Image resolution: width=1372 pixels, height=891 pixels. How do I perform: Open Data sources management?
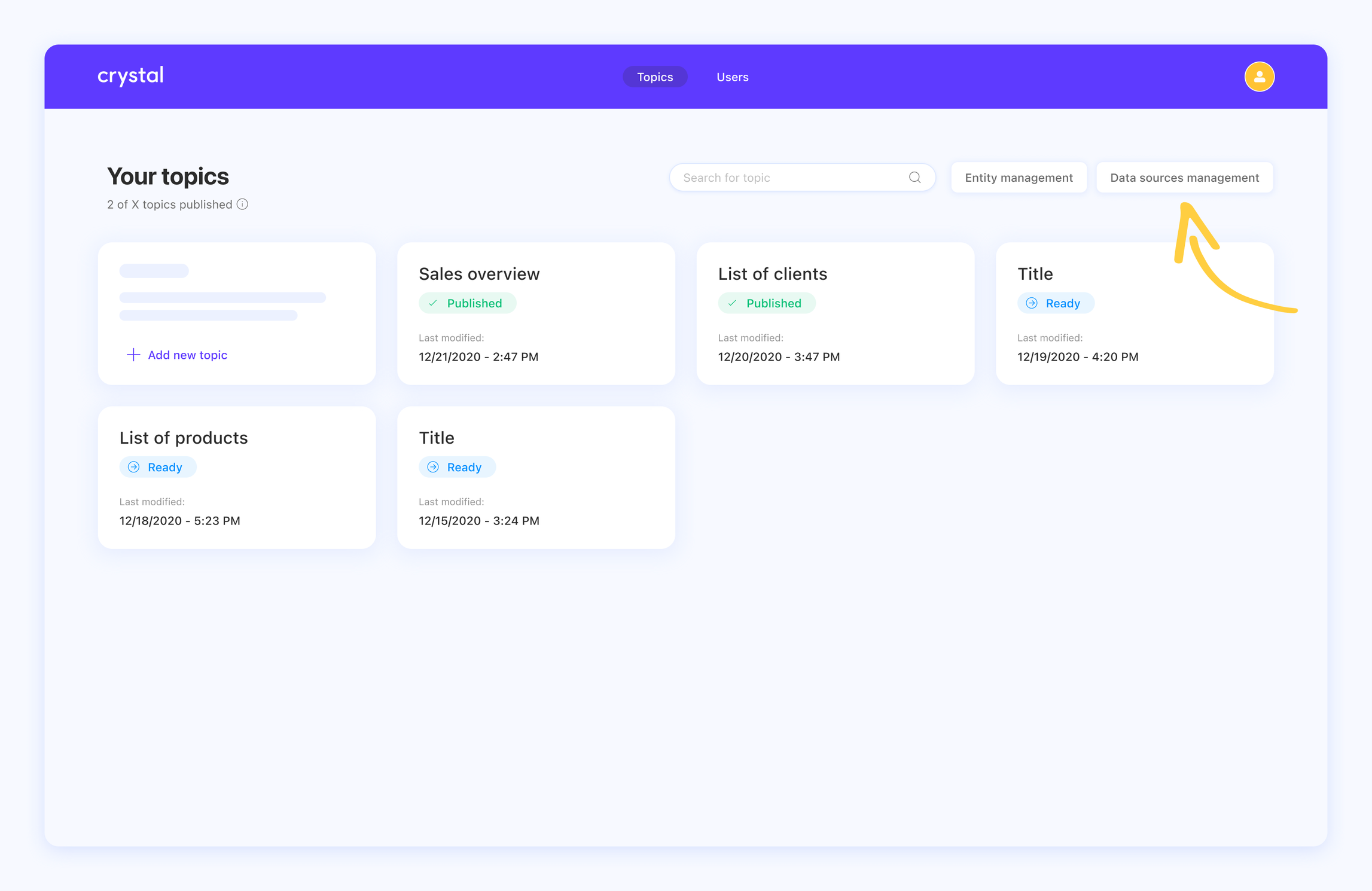(x=1184, y=178)
